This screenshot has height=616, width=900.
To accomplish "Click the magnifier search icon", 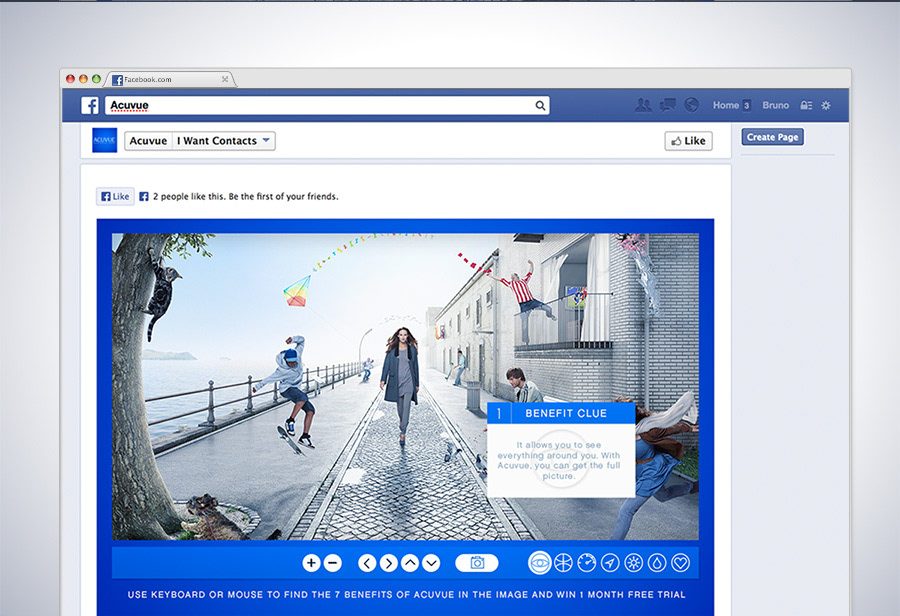I will click(540, 106).
